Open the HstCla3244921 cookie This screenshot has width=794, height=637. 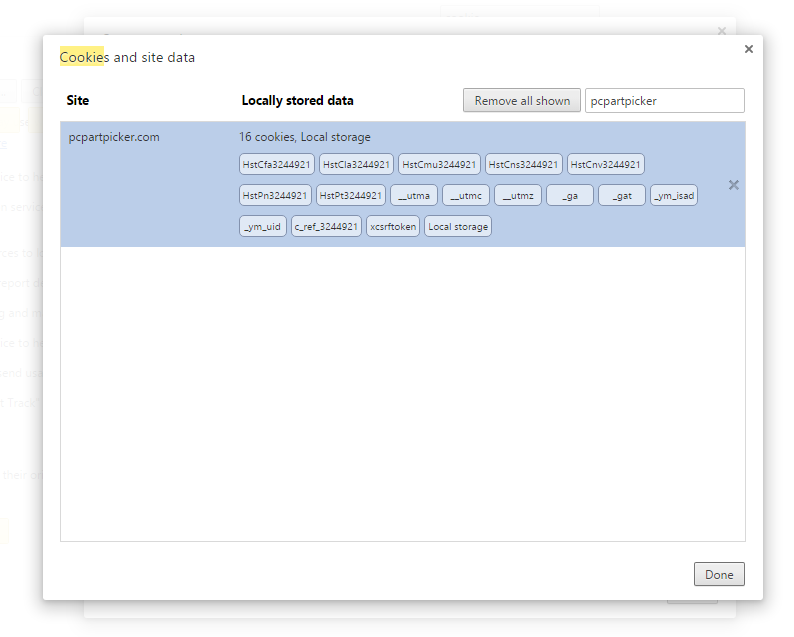(x=356, y=164)
